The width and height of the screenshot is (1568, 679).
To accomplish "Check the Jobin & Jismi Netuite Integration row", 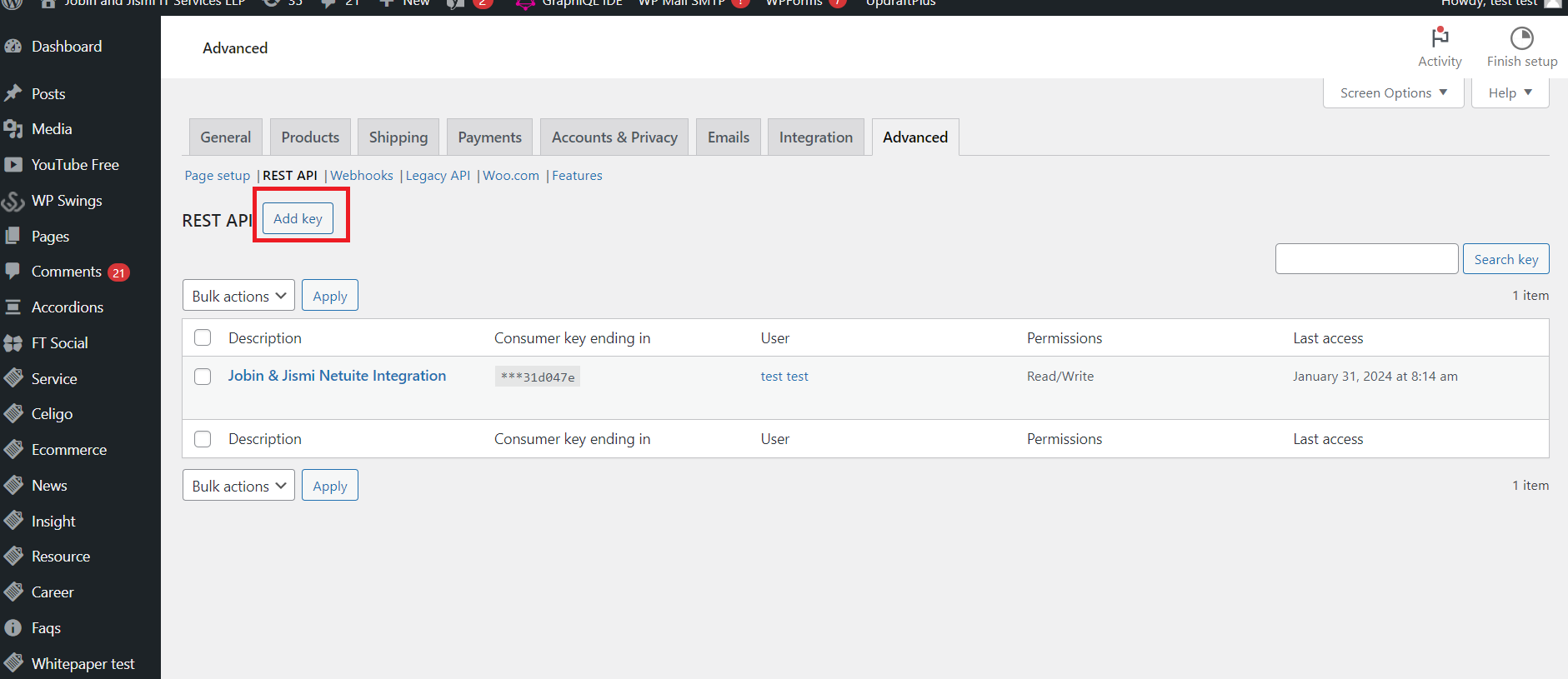I will pyautogui.click(x=203, y=377).
